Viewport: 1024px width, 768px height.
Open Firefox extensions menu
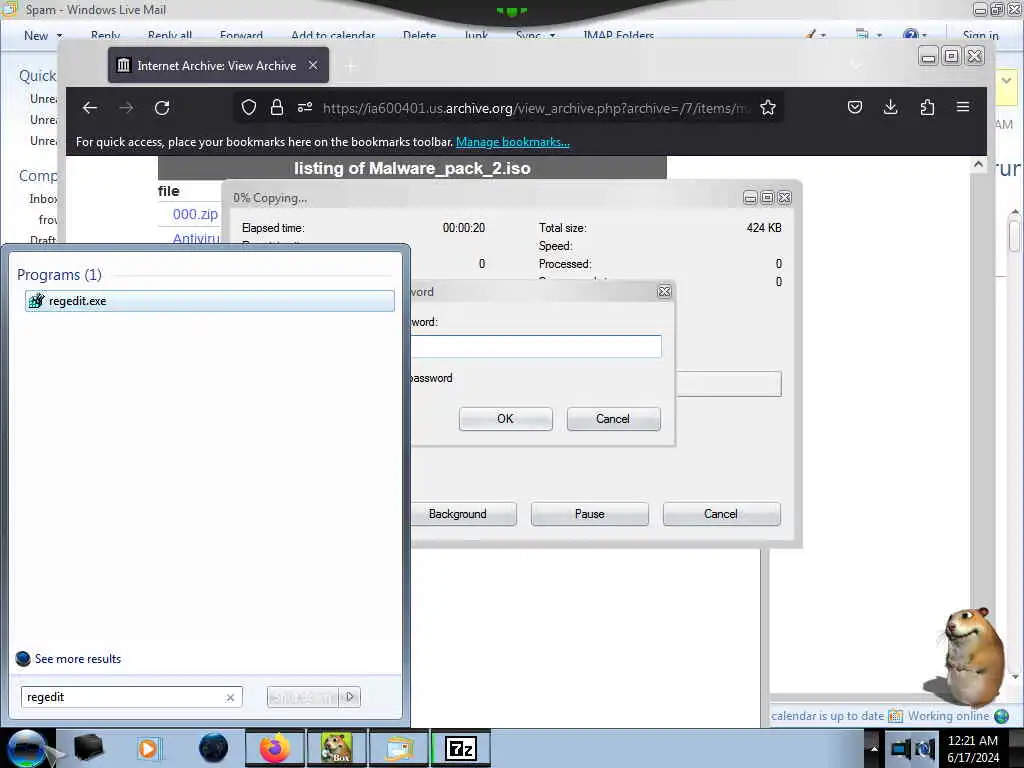927,107
